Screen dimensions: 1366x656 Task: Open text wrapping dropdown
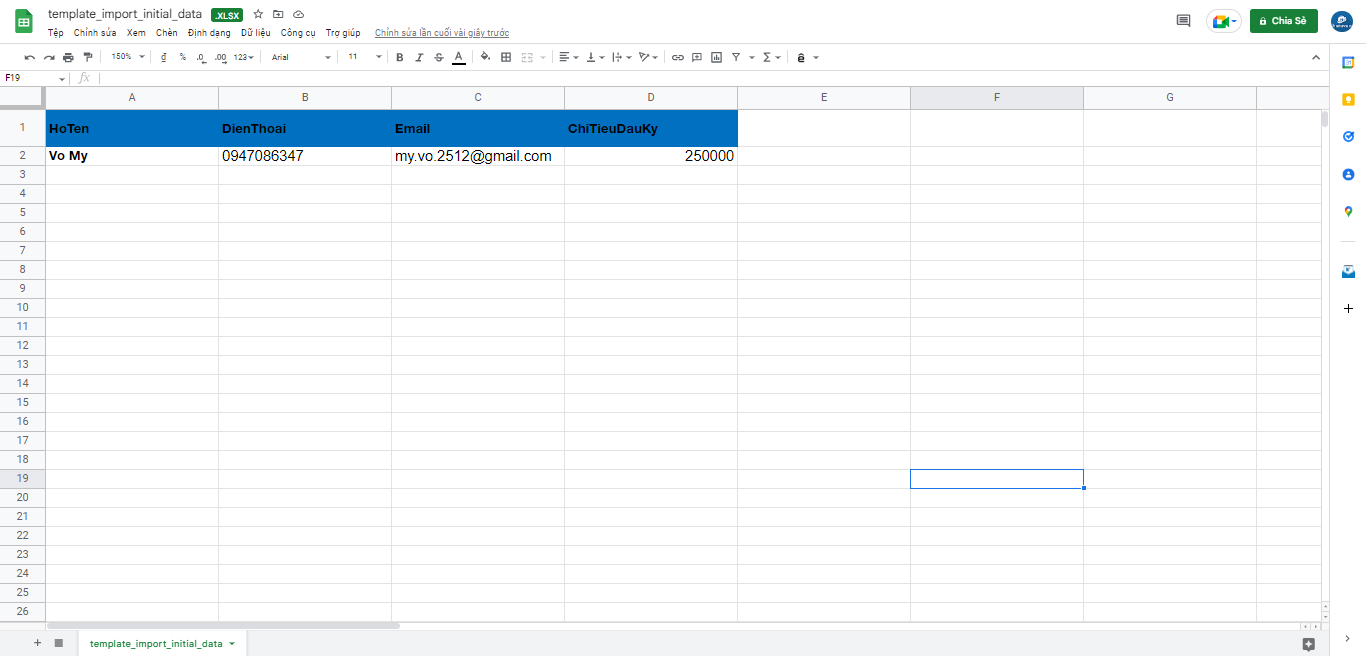click(621, 57)
